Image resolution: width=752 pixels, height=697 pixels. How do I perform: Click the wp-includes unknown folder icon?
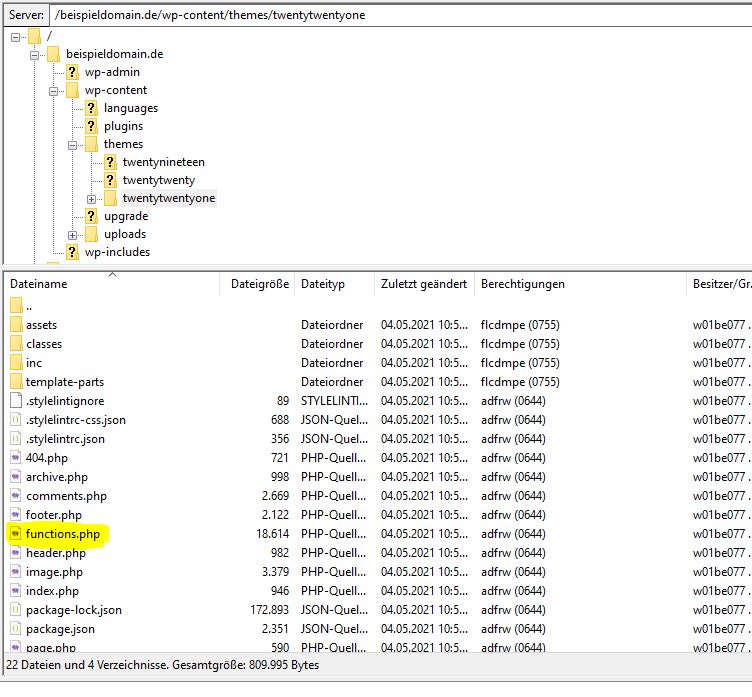click(72, 252)
